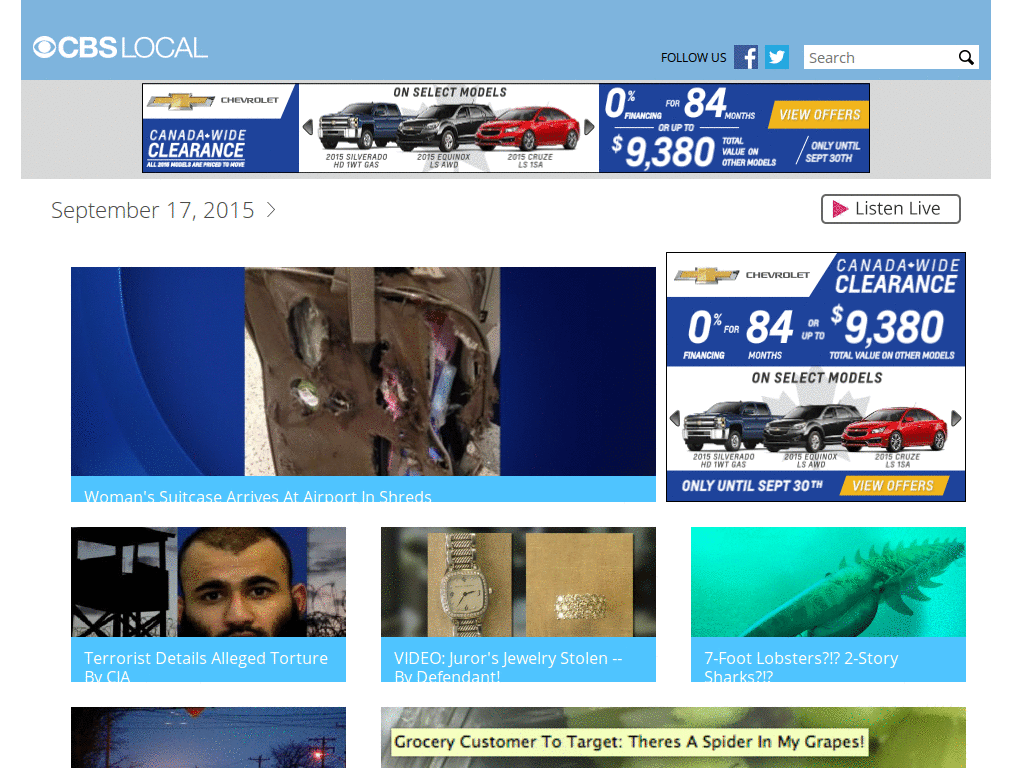1024x768 pixels.
Task: Click the Listen Live button
Action: tap(891, 209)
